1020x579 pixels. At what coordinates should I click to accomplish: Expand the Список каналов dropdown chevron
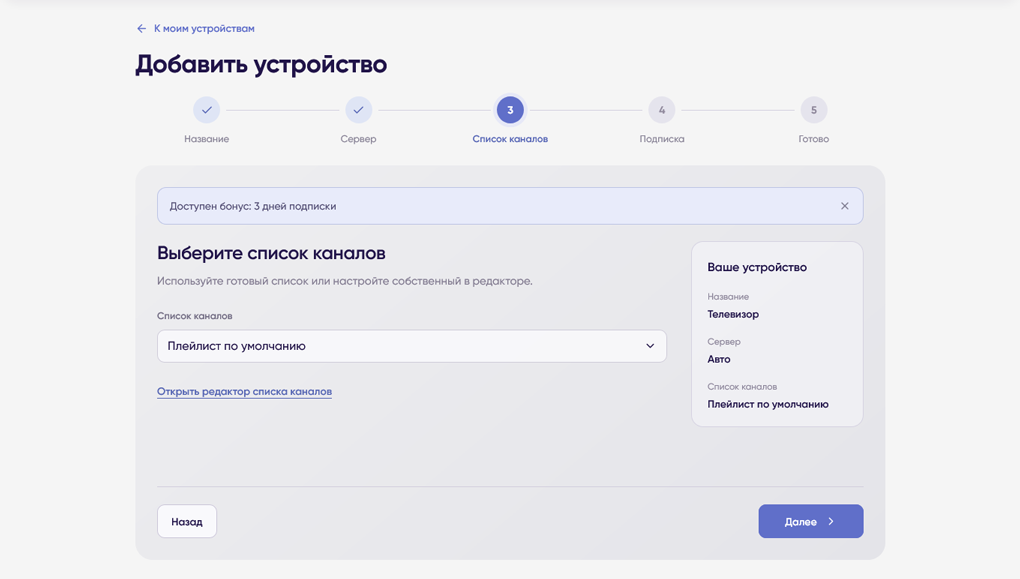650,346
